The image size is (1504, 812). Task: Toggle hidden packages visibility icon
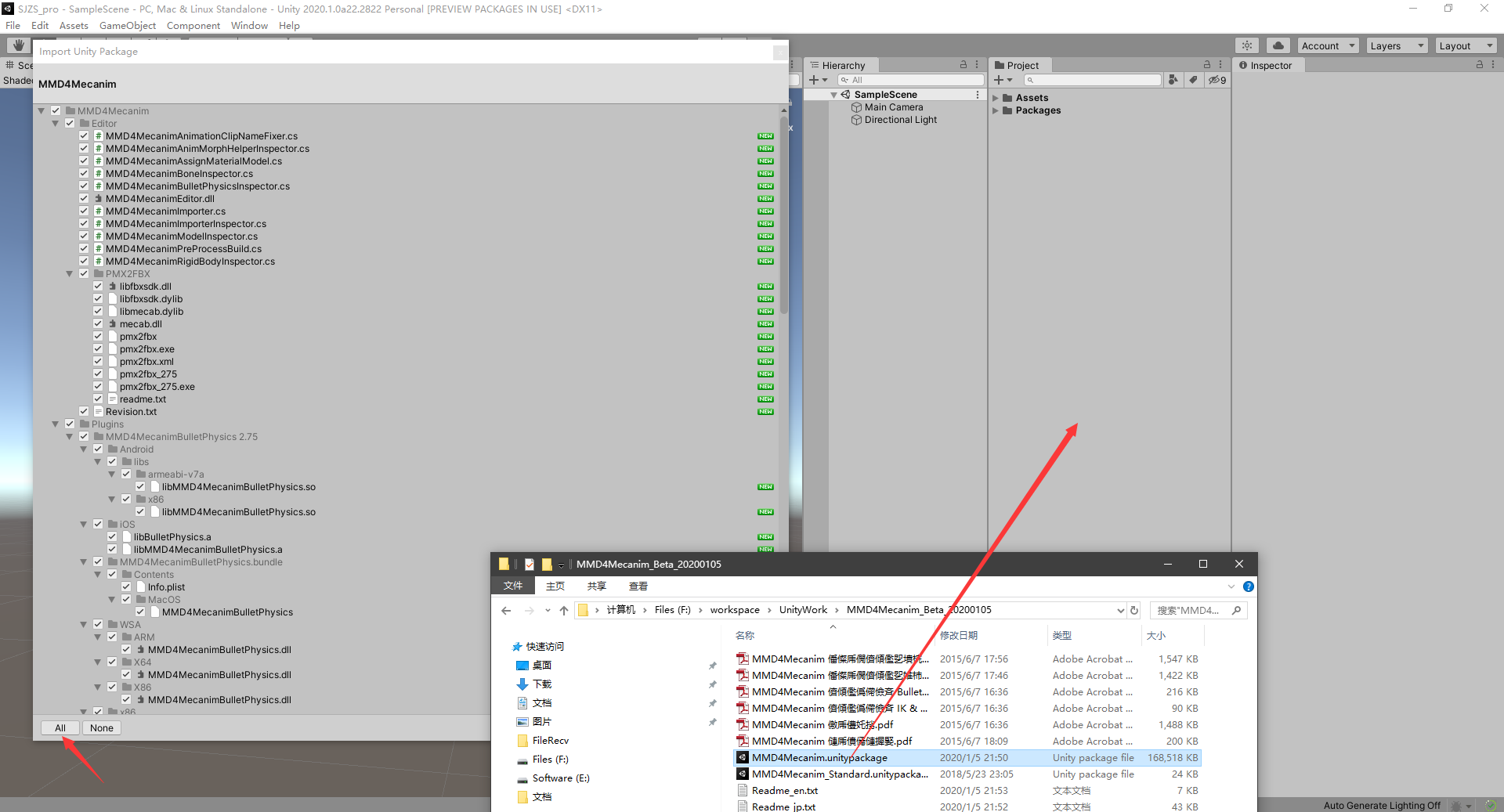1217,80
